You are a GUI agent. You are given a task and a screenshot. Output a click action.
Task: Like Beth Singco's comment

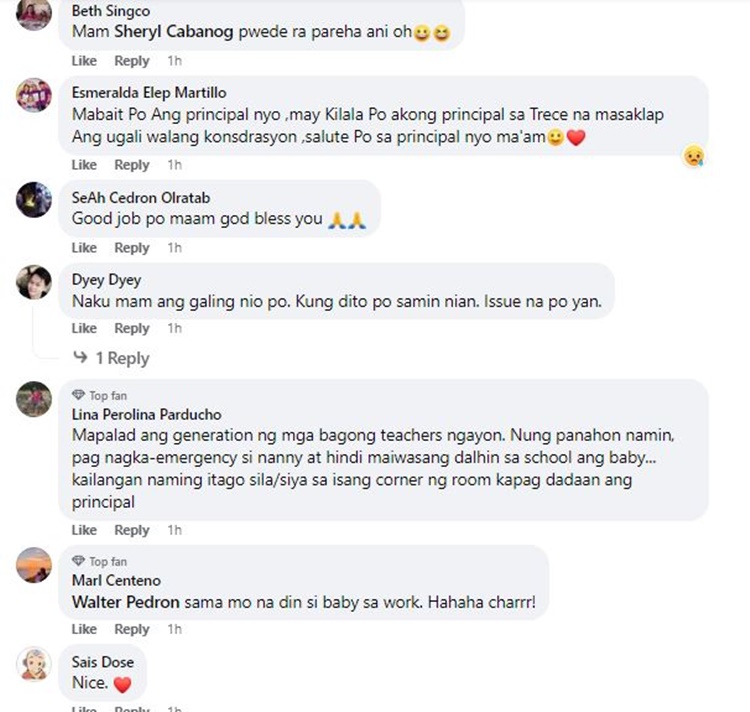tap(84, 61)
